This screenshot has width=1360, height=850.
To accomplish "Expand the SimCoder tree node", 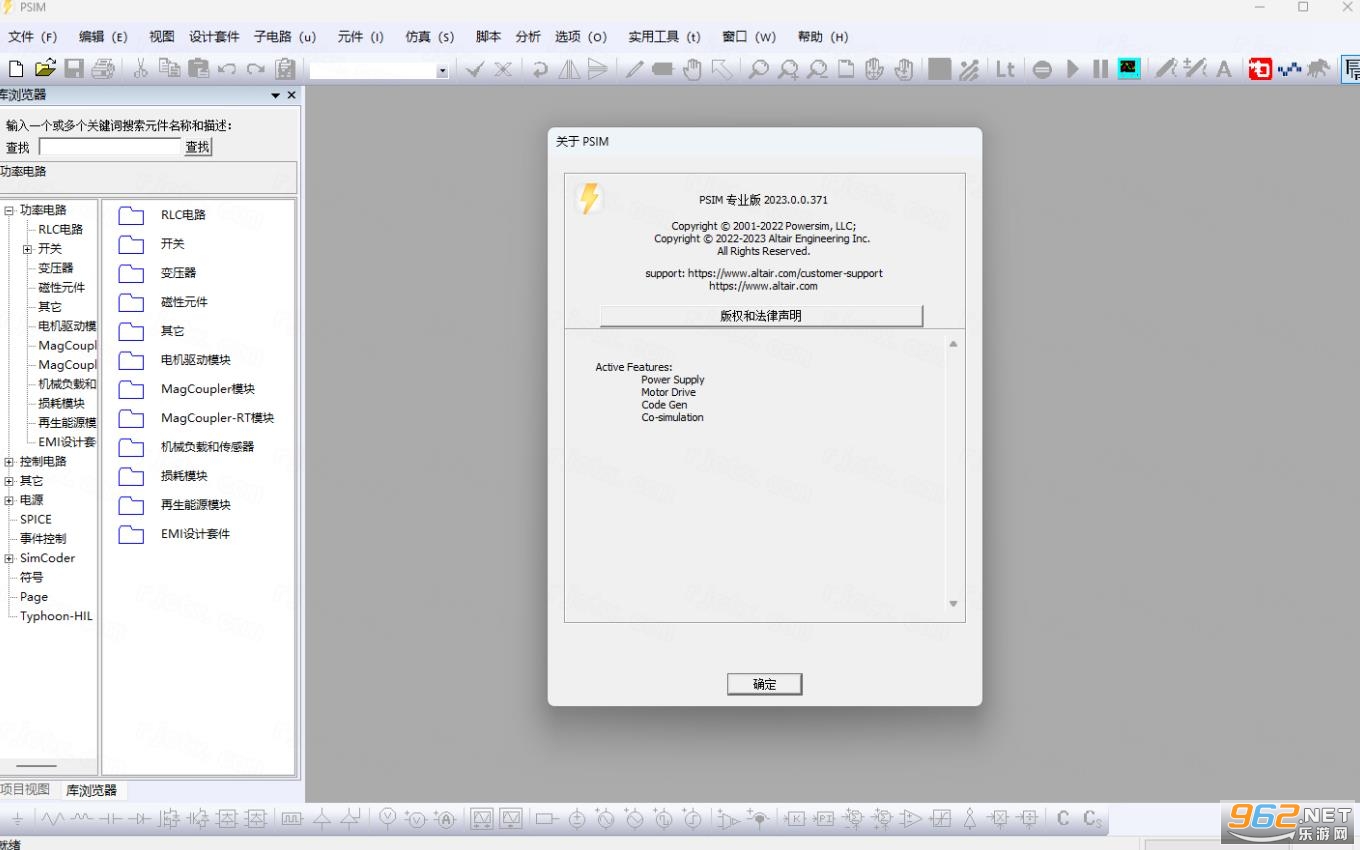I will 9,558.
